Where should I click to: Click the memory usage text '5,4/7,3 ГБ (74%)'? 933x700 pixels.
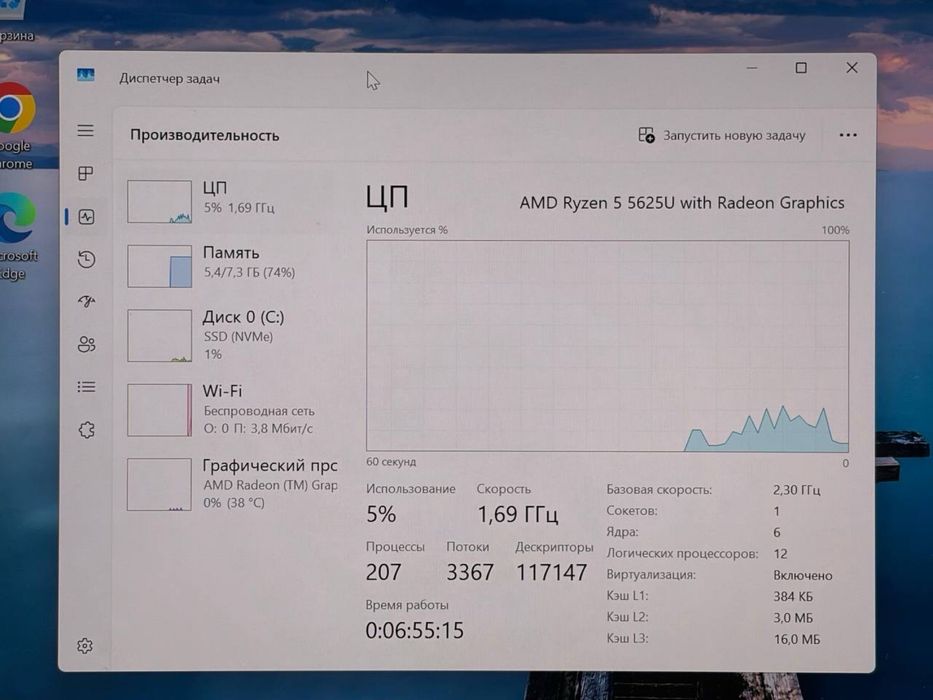[249, 273]
